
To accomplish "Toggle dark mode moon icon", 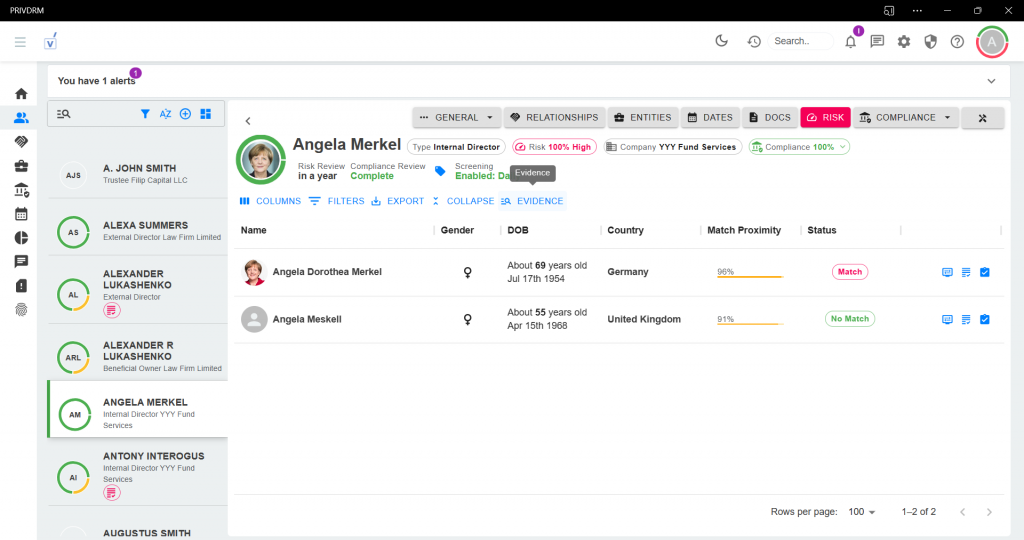I will (722, 41).
